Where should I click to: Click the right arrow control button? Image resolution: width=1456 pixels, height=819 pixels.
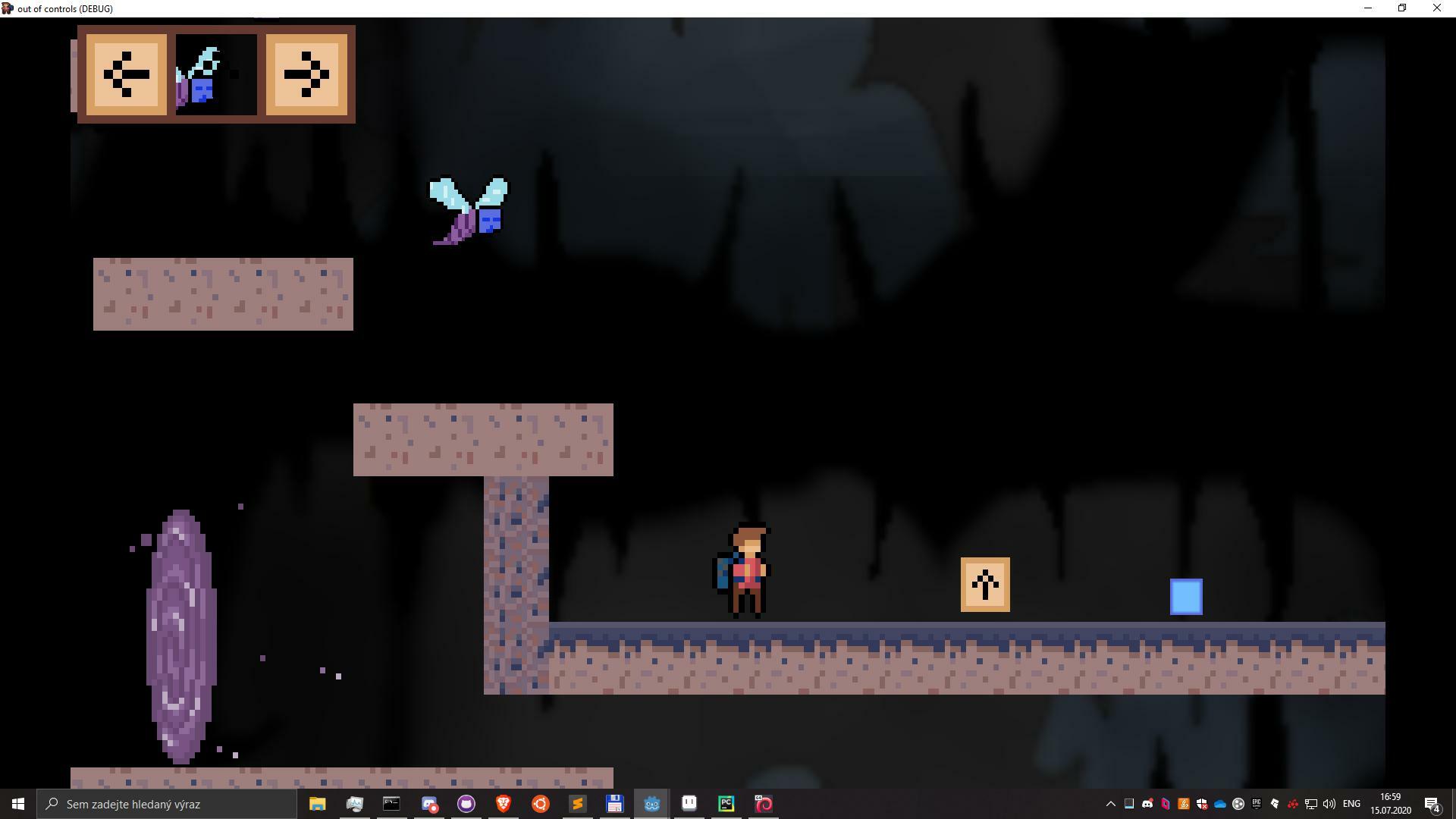[x=306, y=74]
